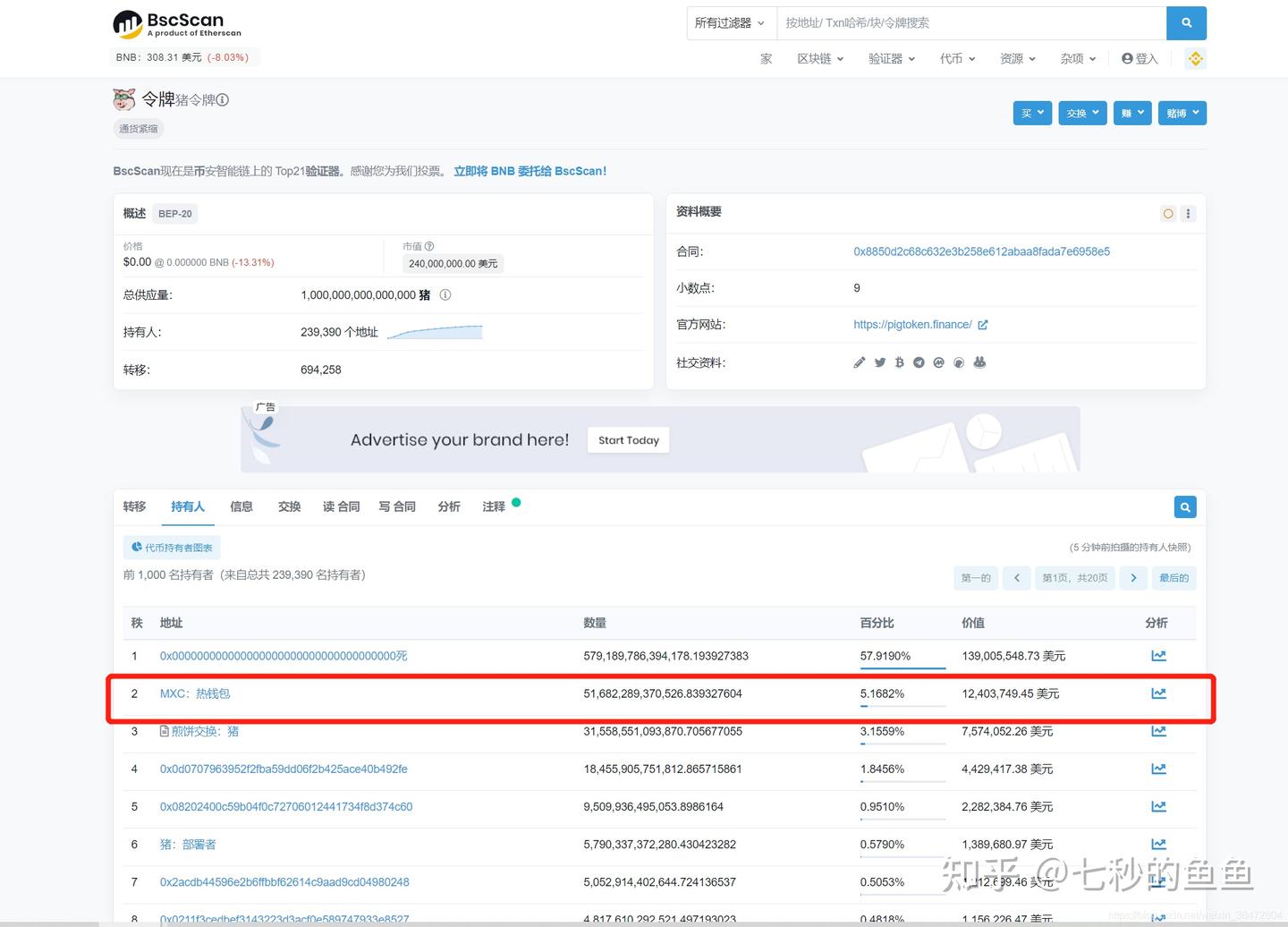The image size is (1288, 927).
Task: Click the BscScan logo
Action: tap(177, 24)
